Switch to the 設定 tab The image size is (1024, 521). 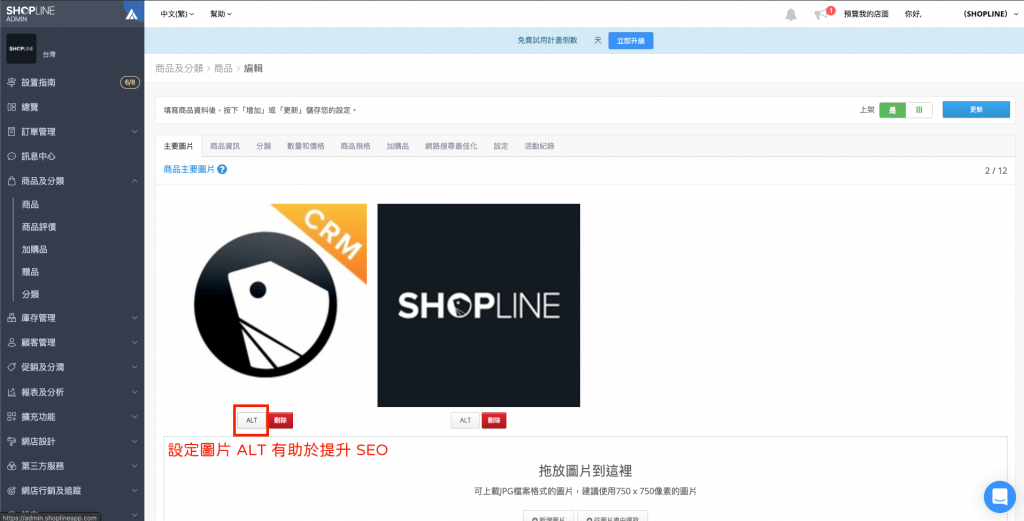pyautogui.click(x=501, y=146)
